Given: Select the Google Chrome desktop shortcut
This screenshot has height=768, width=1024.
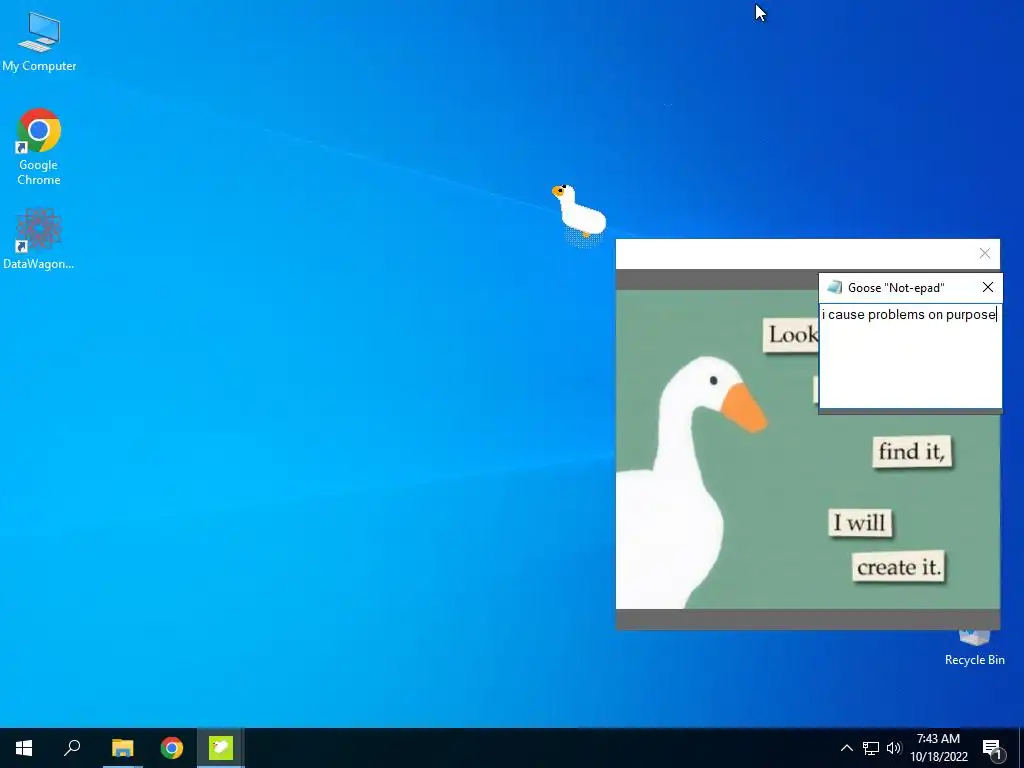Looking at the screenshot, I should coord(39,147).
